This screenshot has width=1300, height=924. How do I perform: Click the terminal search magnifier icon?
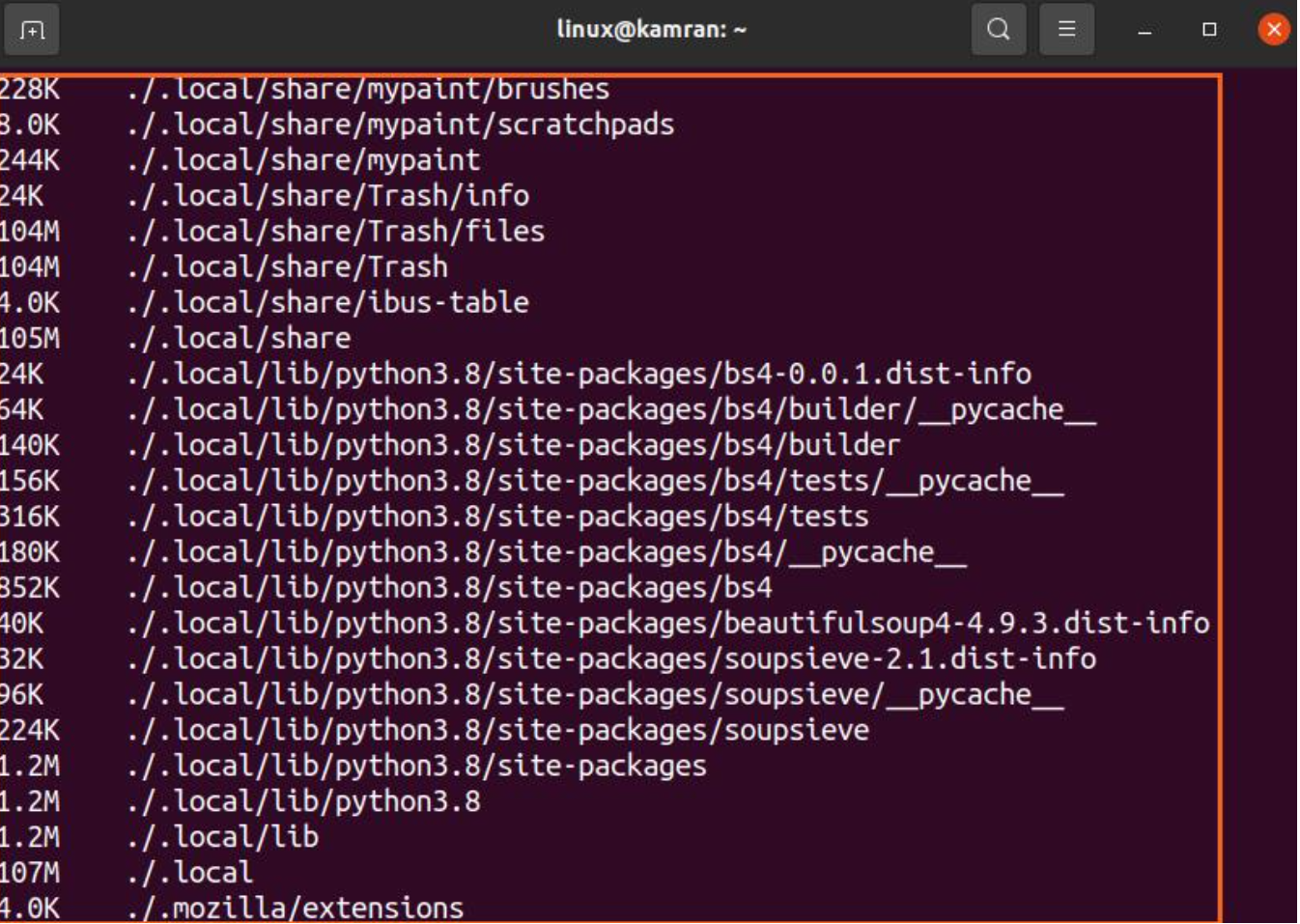click(x=998, y=30)
